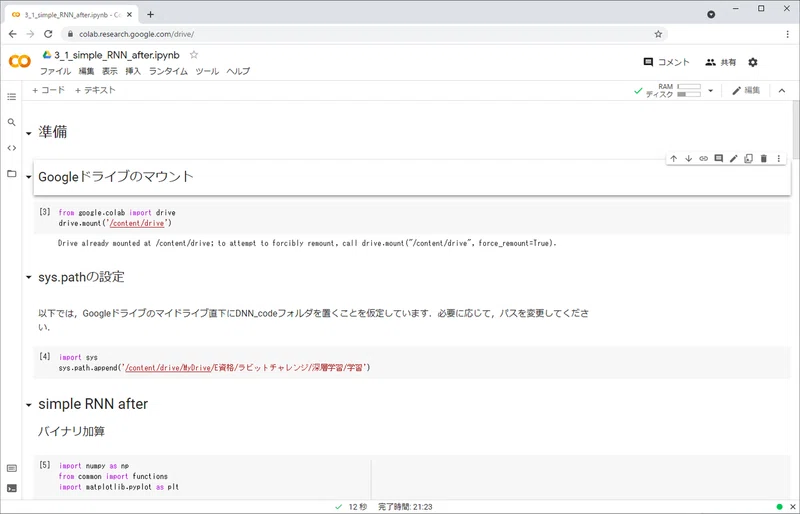Open the 編集 mode dropdown
Viewport: 800px width, 514px height.
point(746,90)
